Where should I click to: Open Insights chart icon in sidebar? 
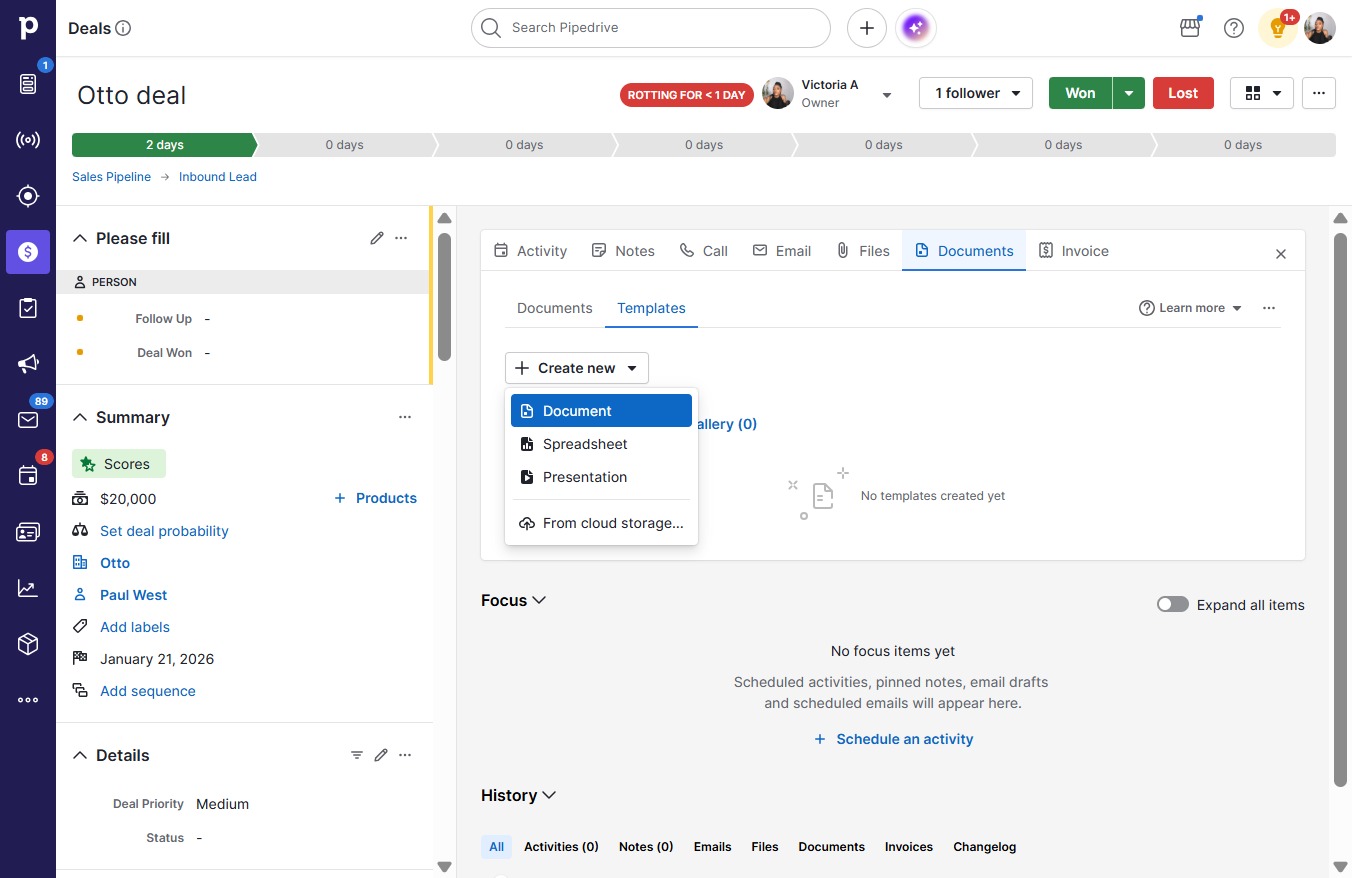[x=28, y=588]
